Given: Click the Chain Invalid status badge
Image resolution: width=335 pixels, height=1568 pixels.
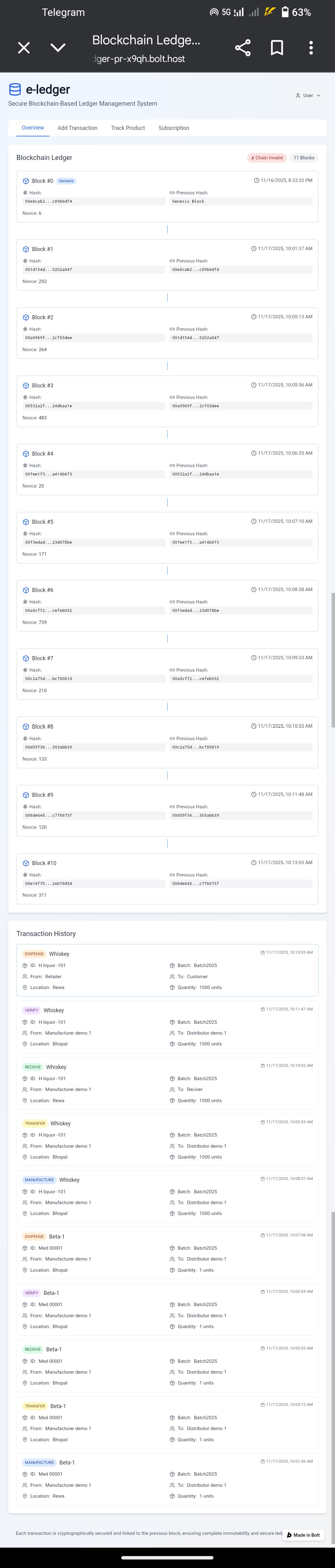Looking at the screenshot, I should [x=267, y=158].
